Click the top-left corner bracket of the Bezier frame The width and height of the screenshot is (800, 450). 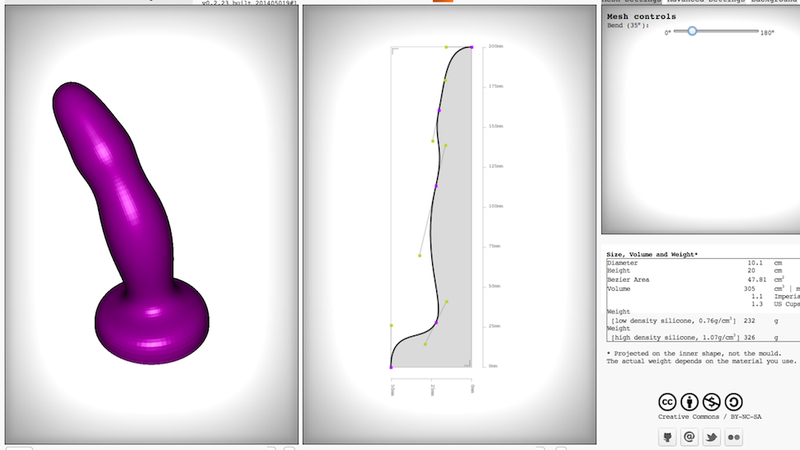point(395,51)
